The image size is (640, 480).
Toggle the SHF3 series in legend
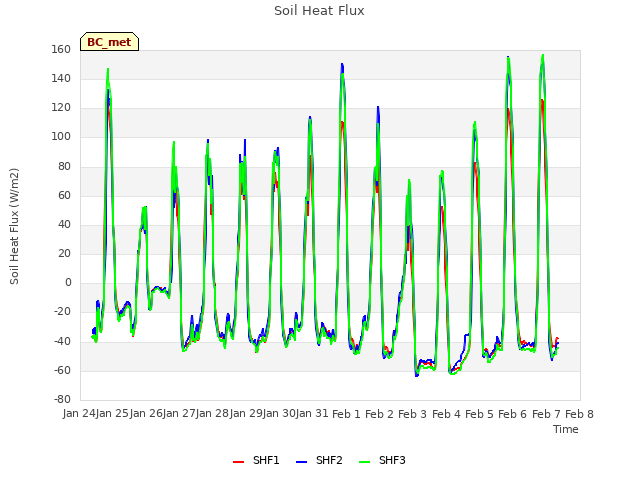point(382,460)
